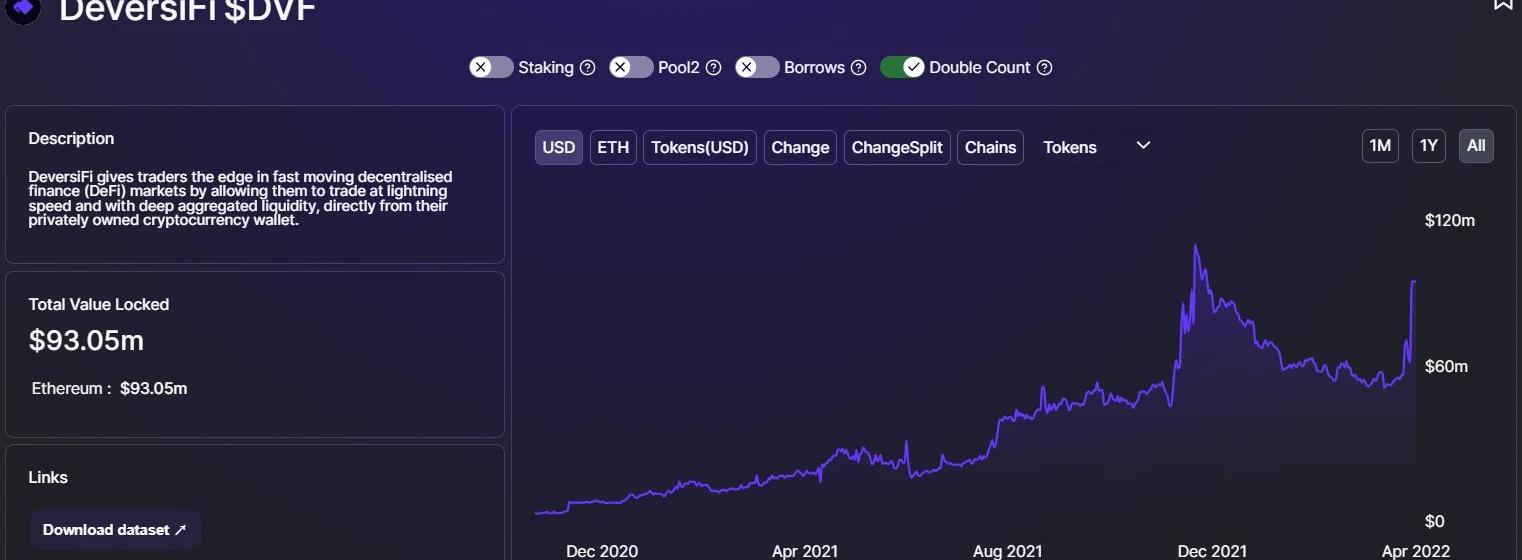
Task: Set the chart range to 1Y
Action: (x=1429, y=146)
